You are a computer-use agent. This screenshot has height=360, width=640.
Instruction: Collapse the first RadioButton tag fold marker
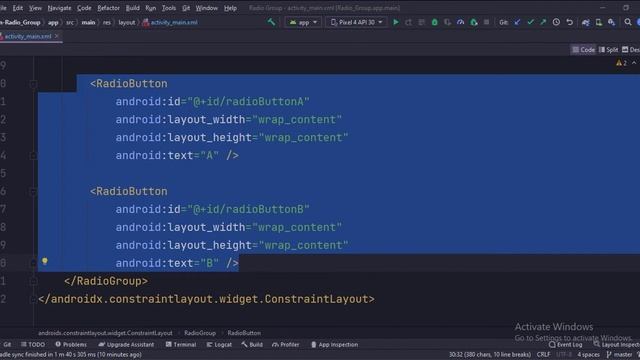[33, 84]
